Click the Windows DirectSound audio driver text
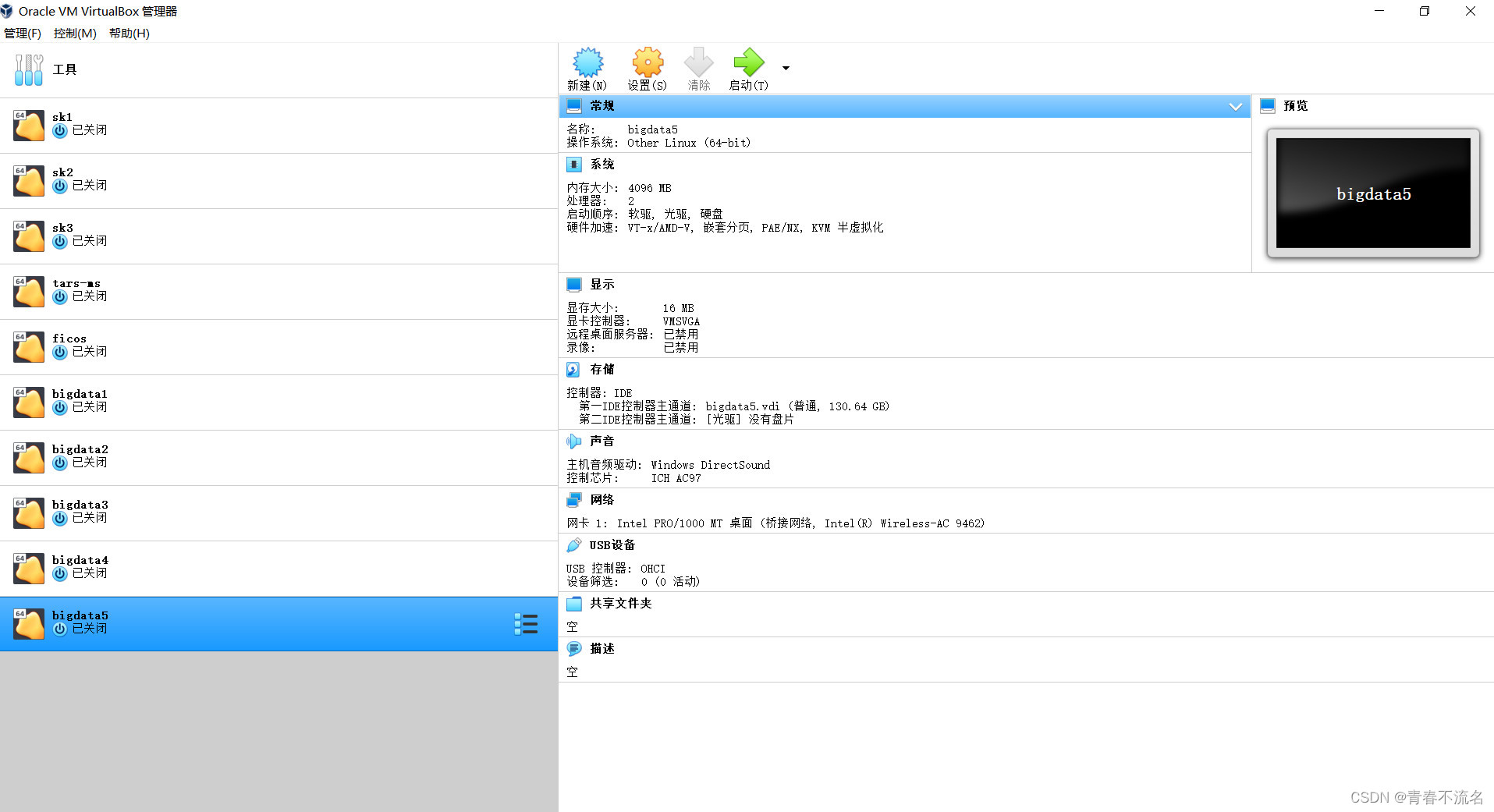The height and width of the screenshot is (812, 1494). coord(711,465)
